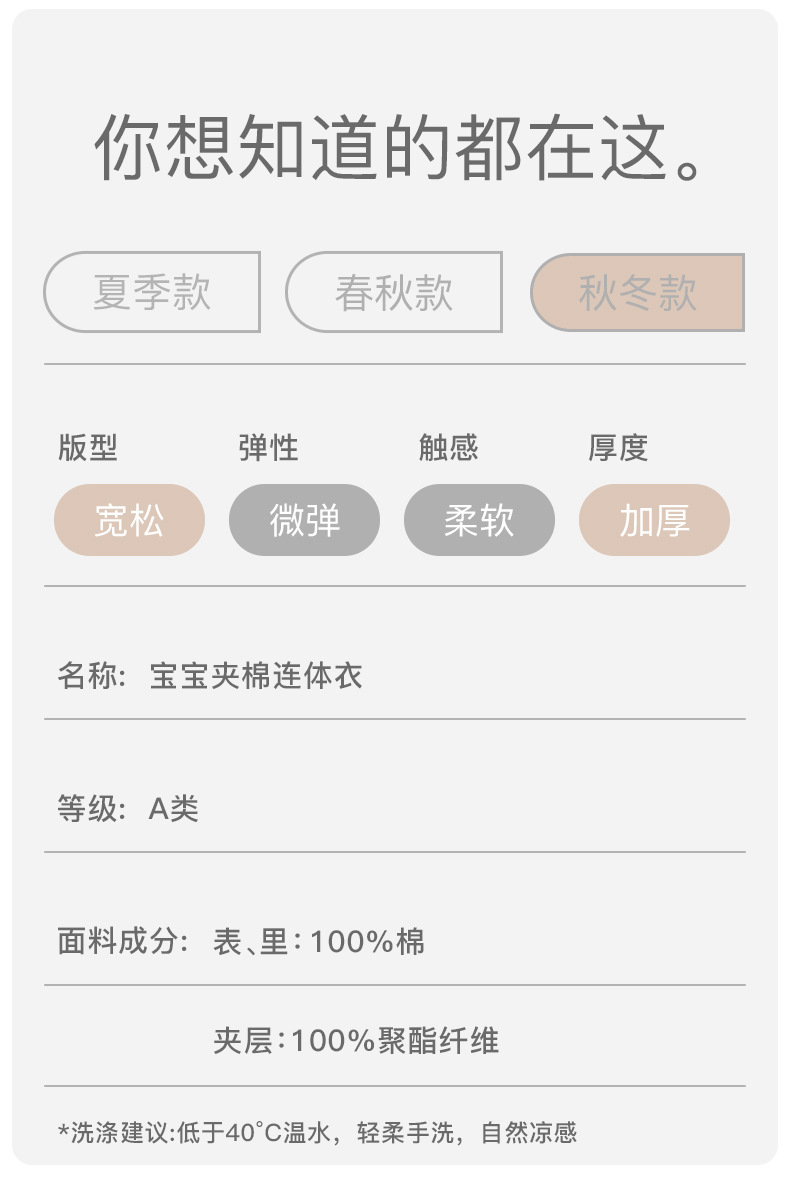
Task: Click the 厚度 label
Action: point(618,448)
